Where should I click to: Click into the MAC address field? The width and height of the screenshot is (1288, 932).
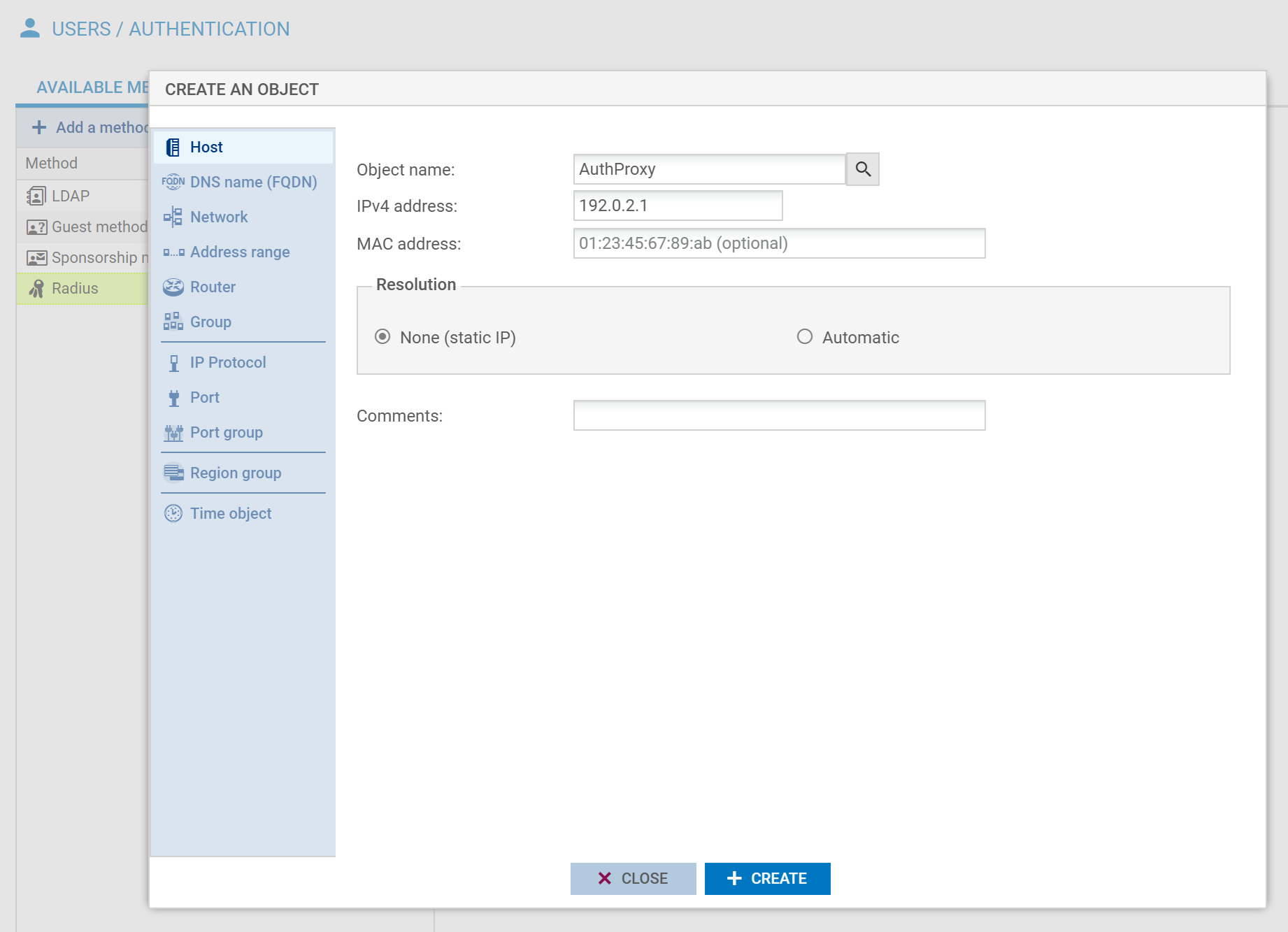pyautogui.click(x=779, y=243)
